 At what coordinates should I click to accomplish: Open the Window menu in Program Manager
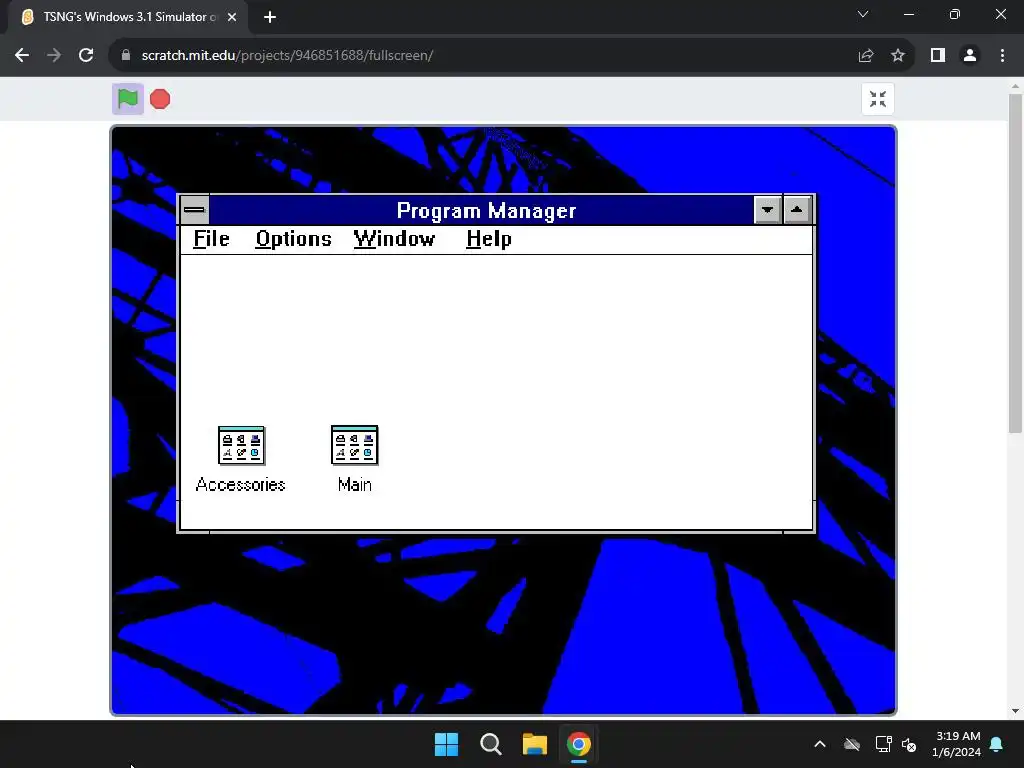pos(394,239)
